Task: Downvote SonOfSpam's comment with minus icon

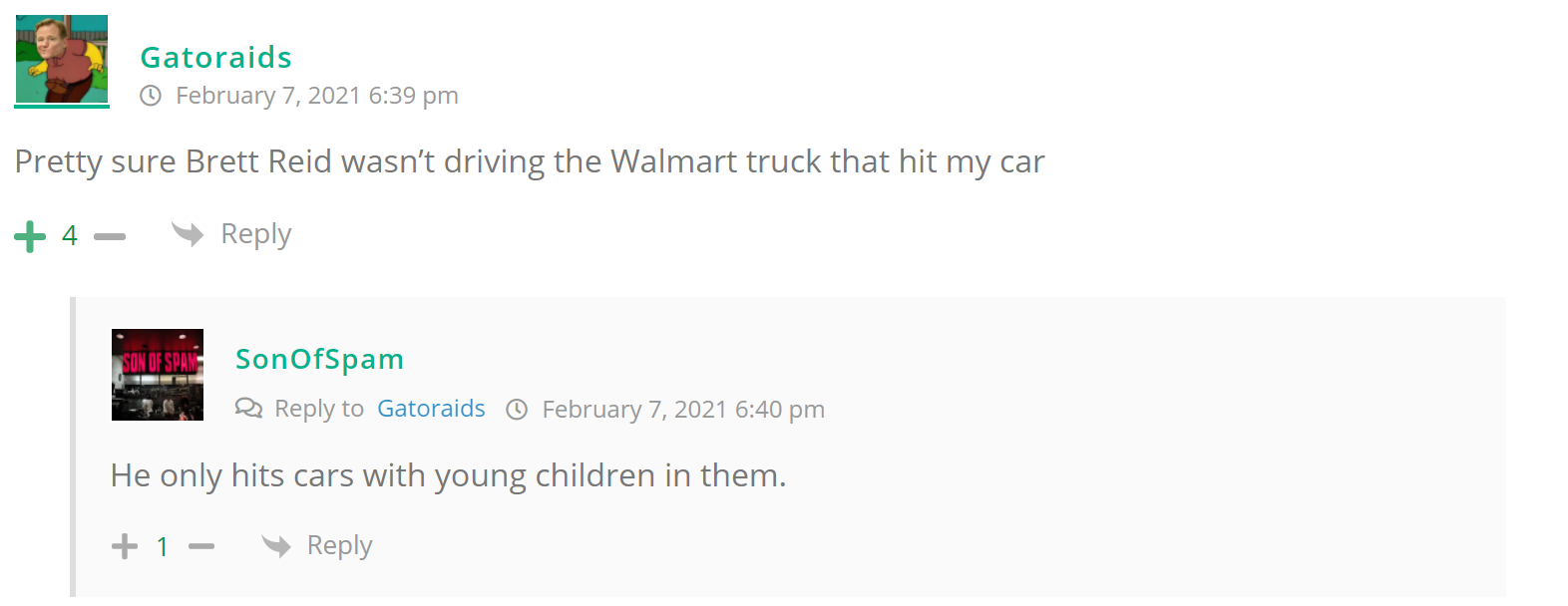Action: [201, 546]
